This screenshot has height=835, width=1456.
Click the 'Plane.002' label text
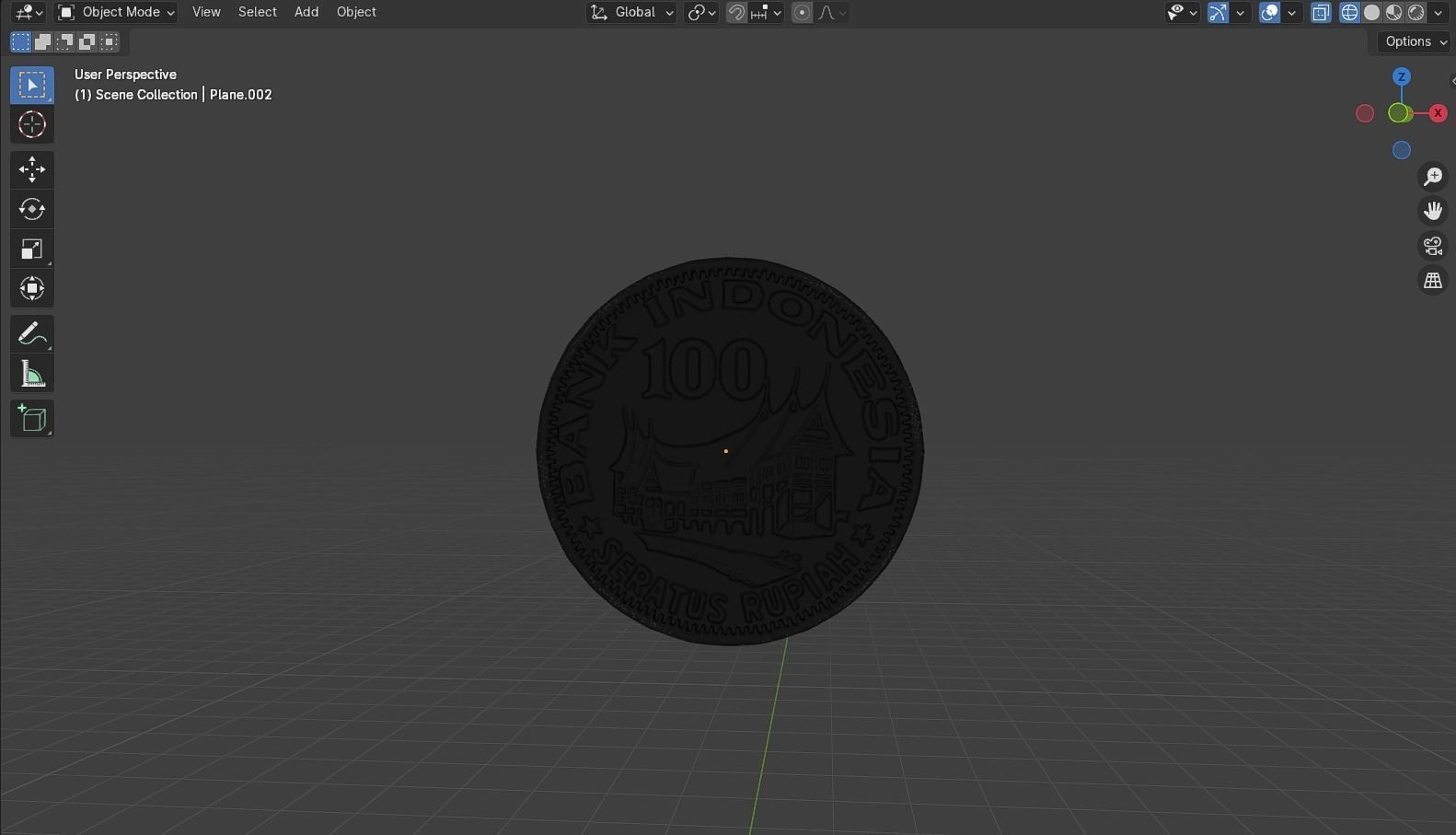tap(241, 95)
